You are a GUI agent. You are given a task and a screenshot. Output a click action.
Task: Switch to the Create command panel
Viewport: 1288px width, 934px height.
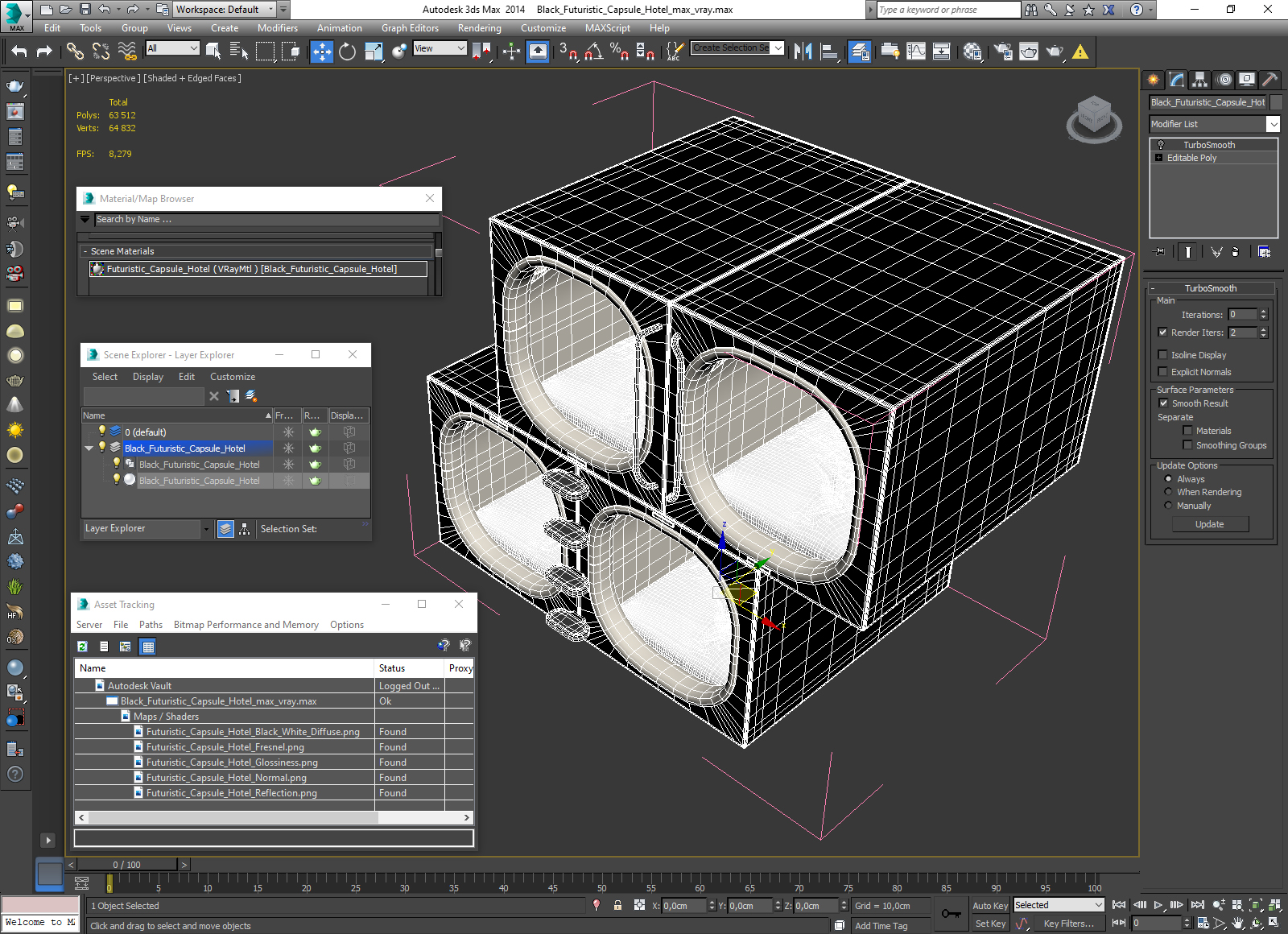tap(1154, 79)
